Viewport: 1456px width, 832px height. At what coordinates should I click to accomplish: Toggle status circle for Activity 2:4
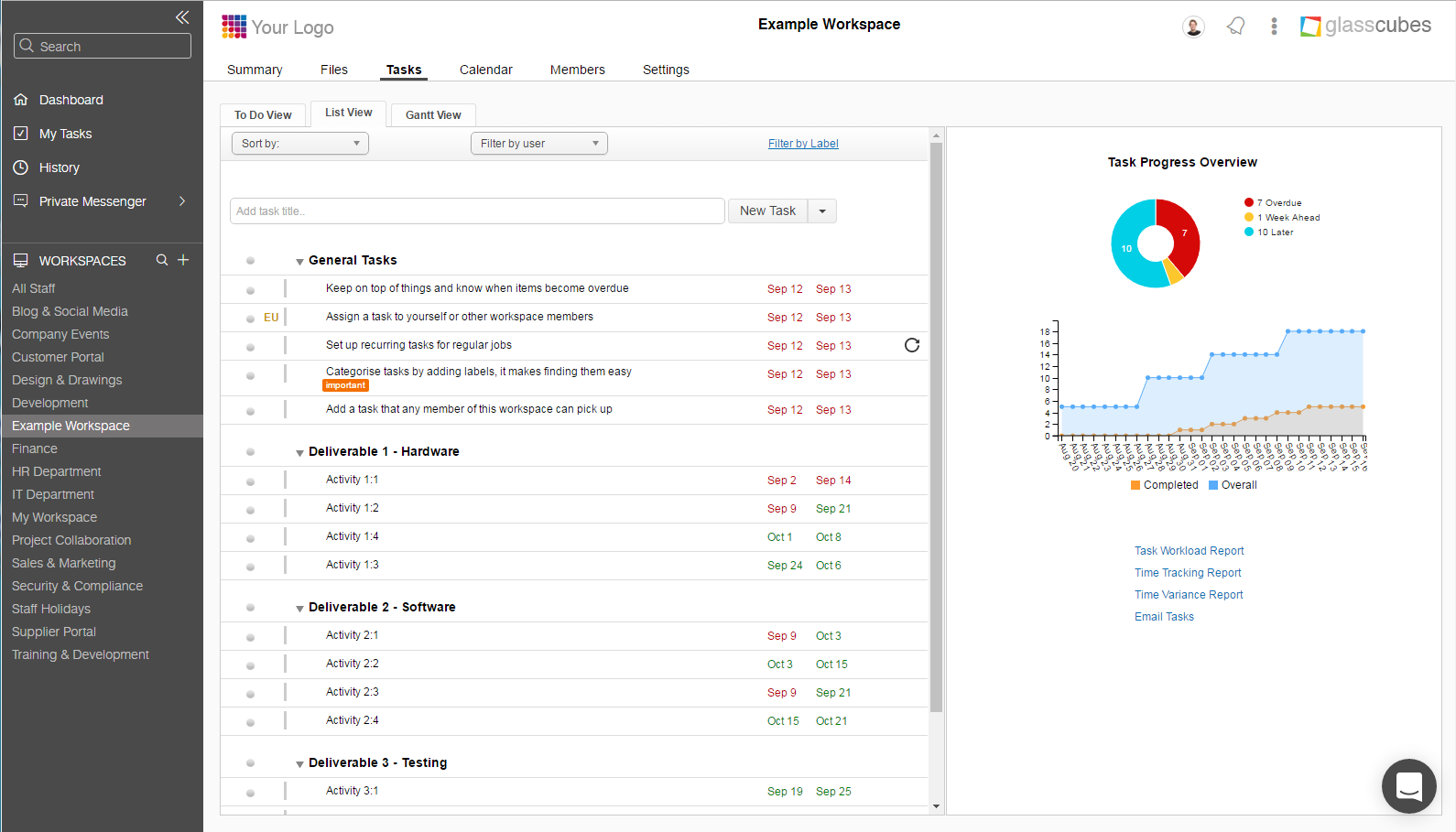click(x=250, y=722)
